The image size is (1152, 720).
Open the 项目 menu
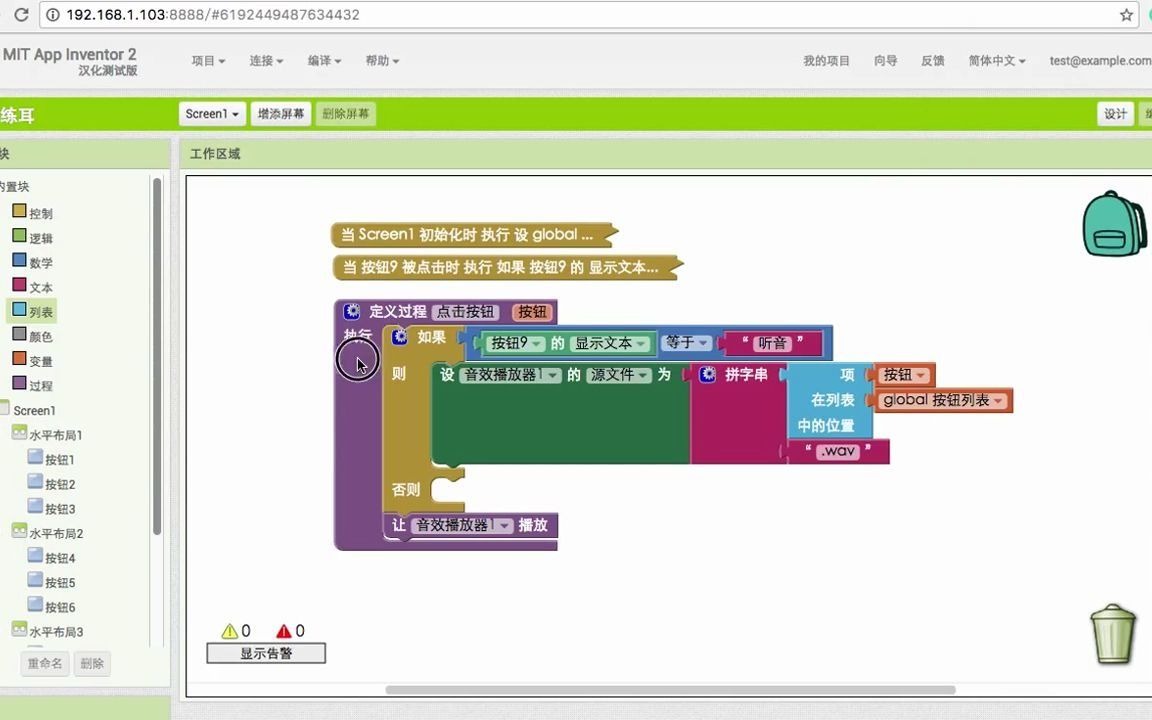[207, 60]
